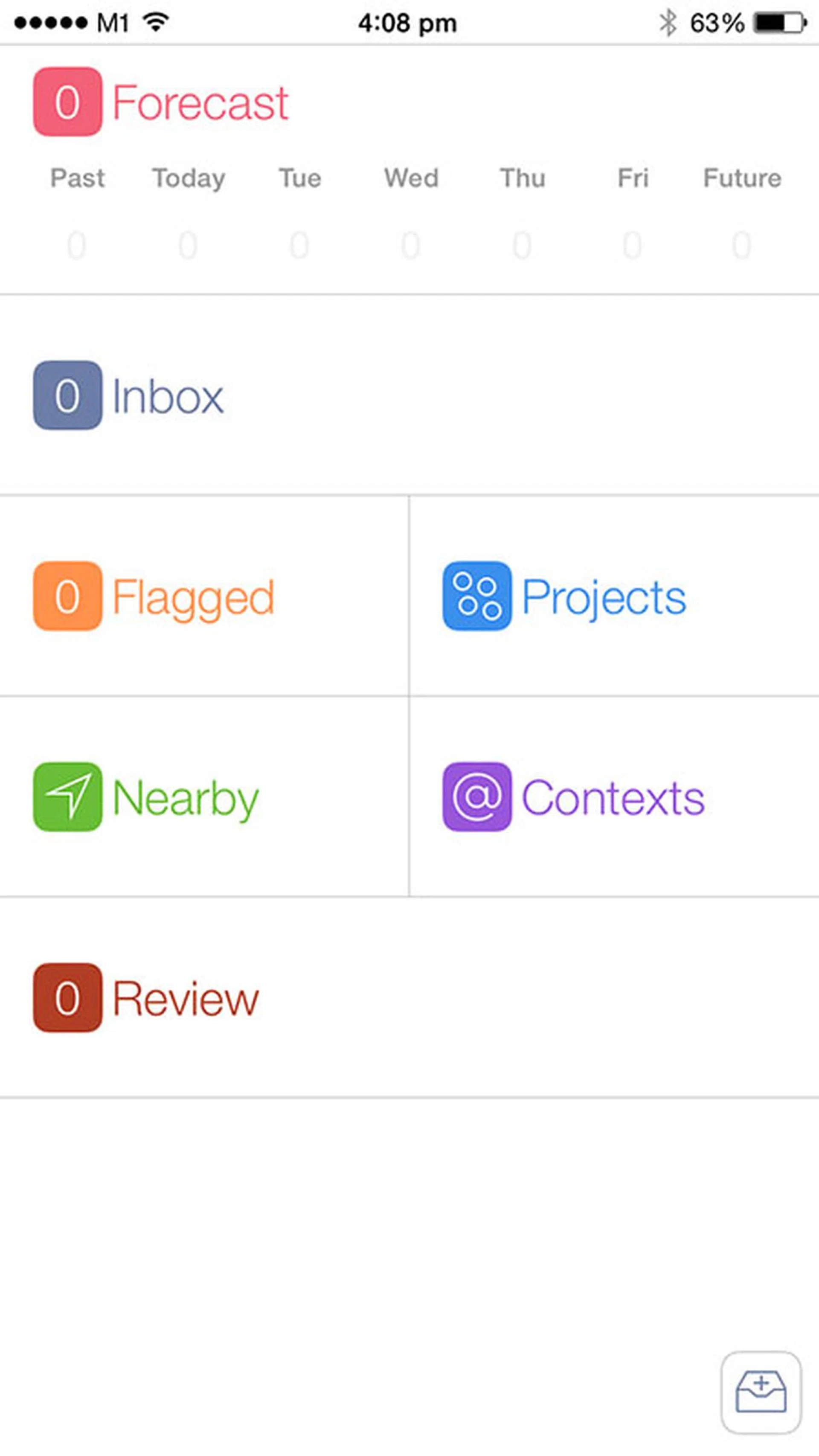Open the blue Projects icon
Viewport: 819px width, 1456px height.
click(477, 596)
